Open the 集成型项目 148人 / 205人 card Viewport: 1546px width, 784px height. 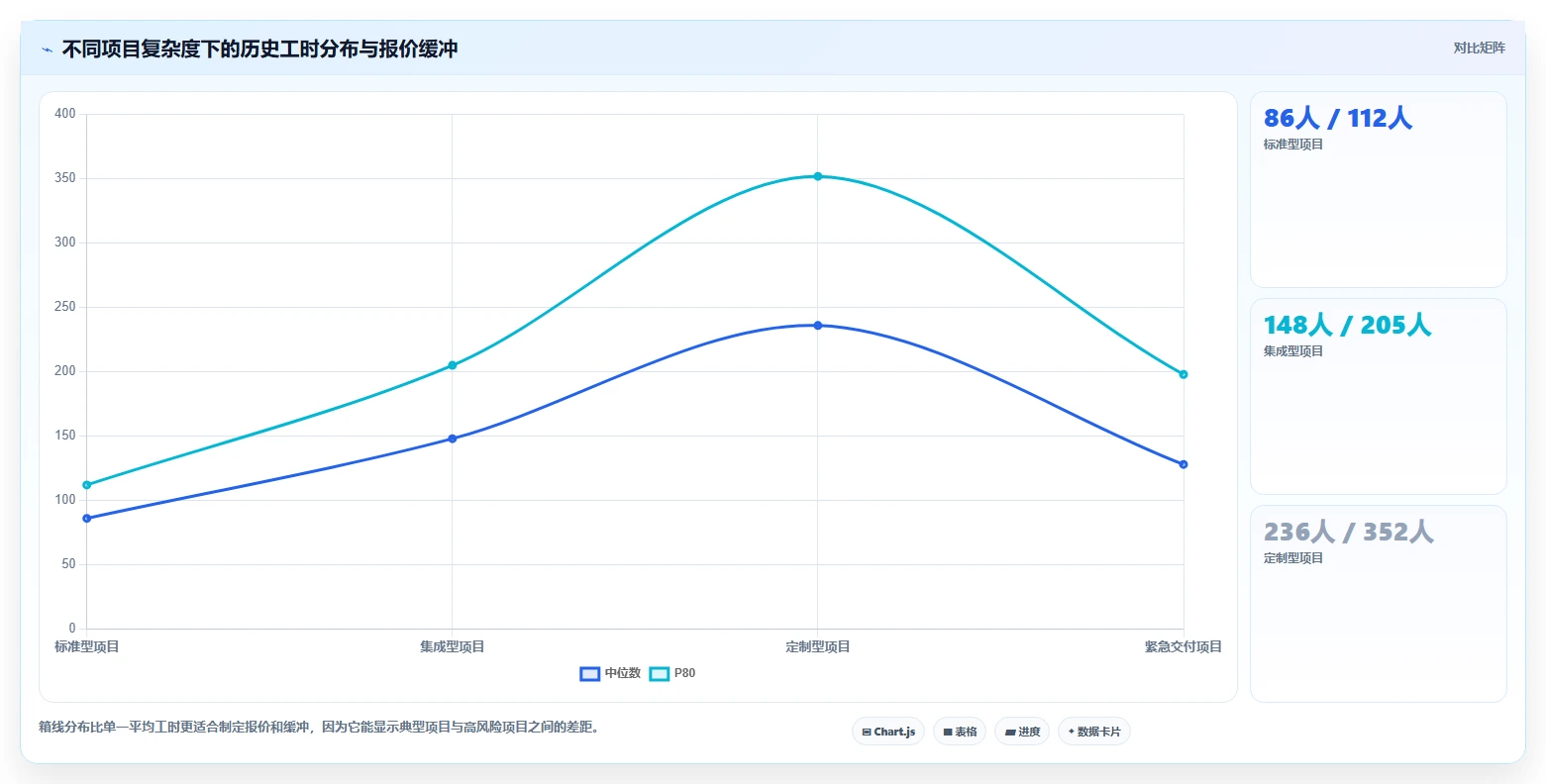tap(1379, 396)
